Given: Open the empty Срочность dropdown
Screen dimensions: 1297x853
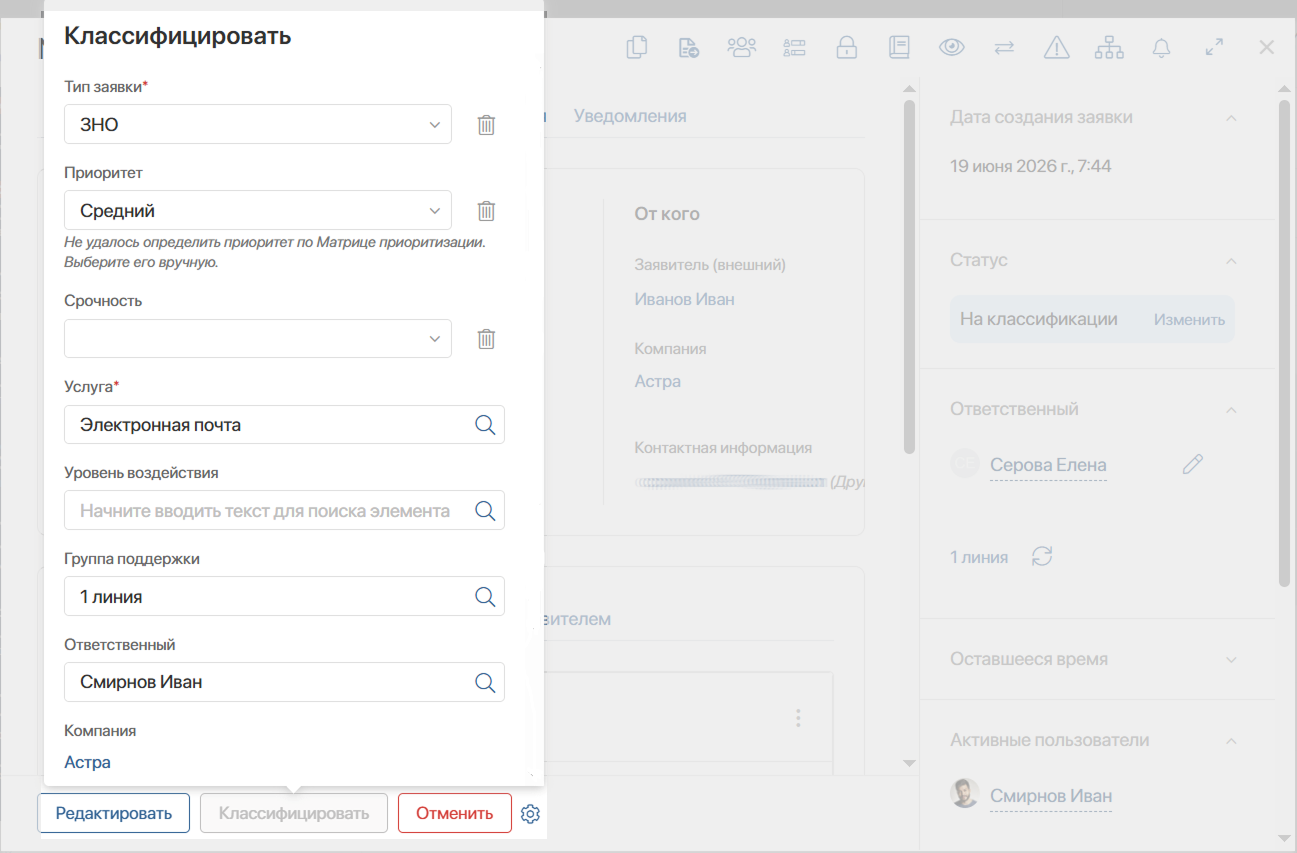Looking at the screenshot, I should click(258, 339).
